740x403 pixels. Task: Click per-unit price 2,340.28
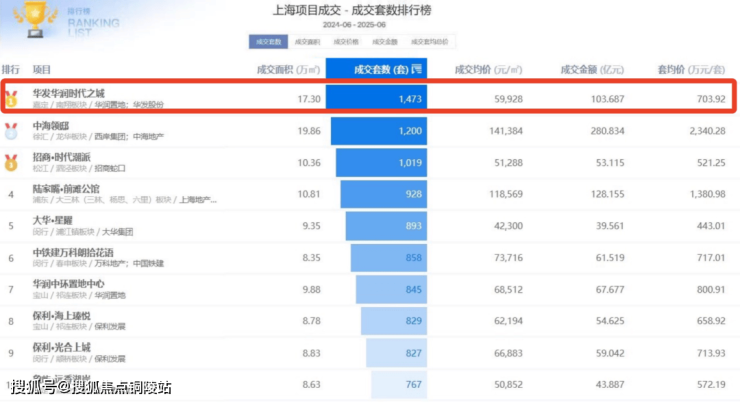pos(707,131)
